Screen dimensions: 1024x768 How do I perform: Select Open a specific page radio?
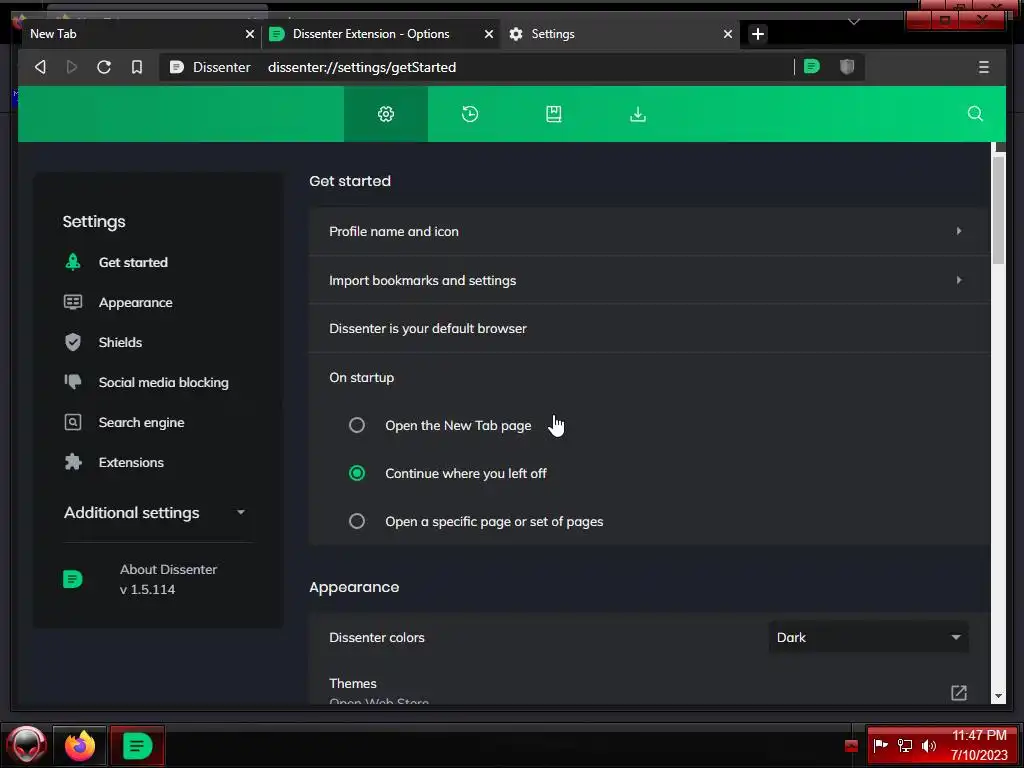pyautogui.click(x=357, y=521)
